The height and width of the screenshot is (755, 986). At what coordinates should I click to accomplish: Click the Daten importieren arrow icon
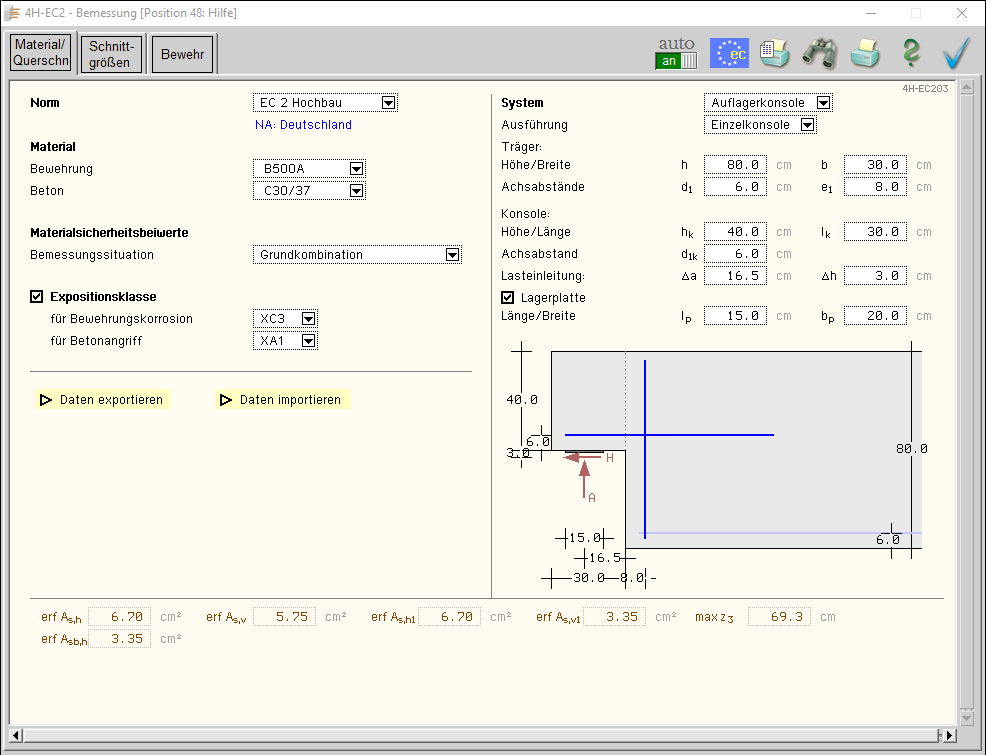coord(226,400)
